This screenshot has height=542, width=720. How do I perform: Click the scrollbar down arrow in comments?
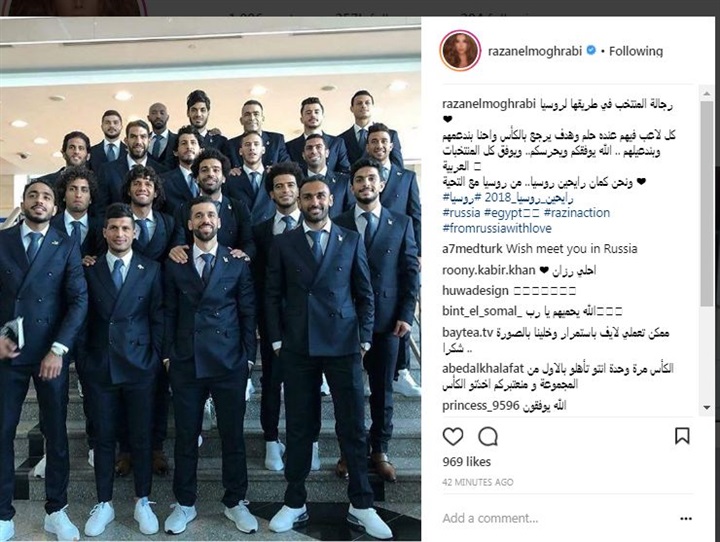tap(707, 407)
